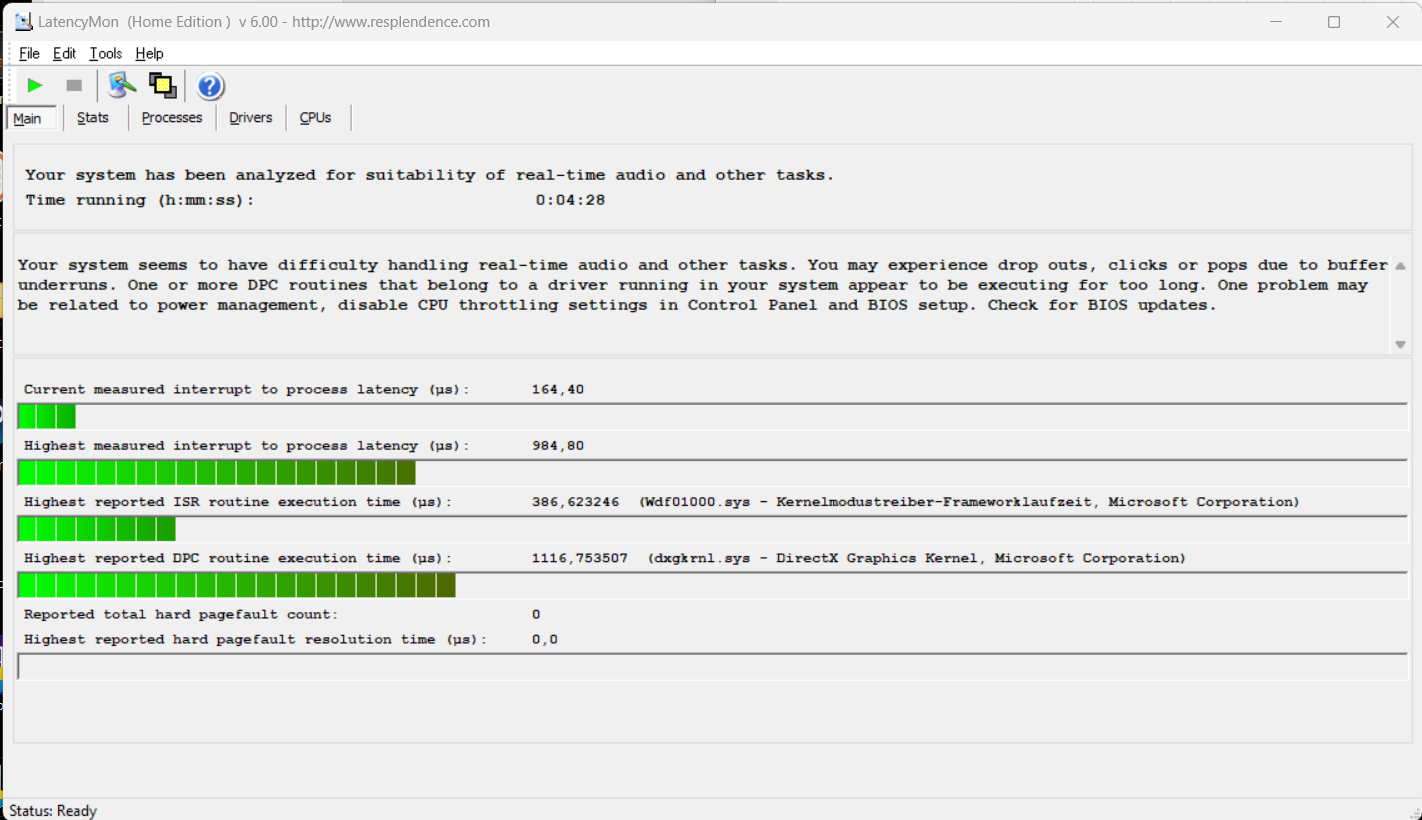The width and height of the screenshot is (1422, 820).
Task: Open the Processes tab
Action: [172, 118]
